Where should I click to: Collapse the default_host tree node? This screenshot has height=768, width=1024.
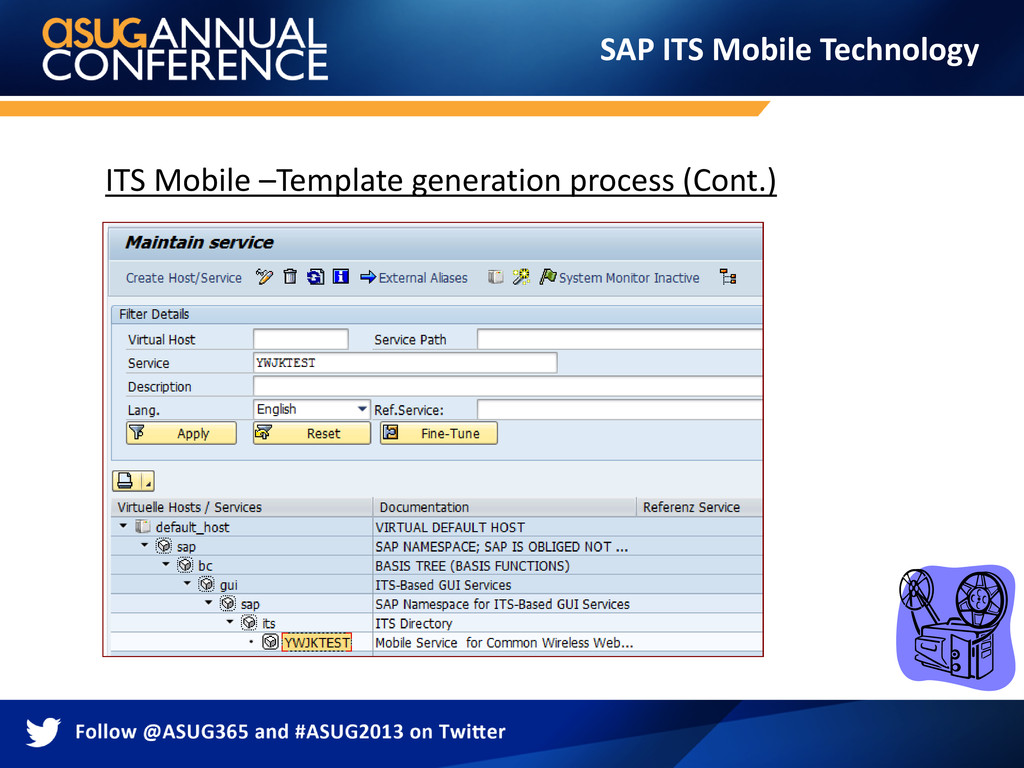[x=123, y=526]
